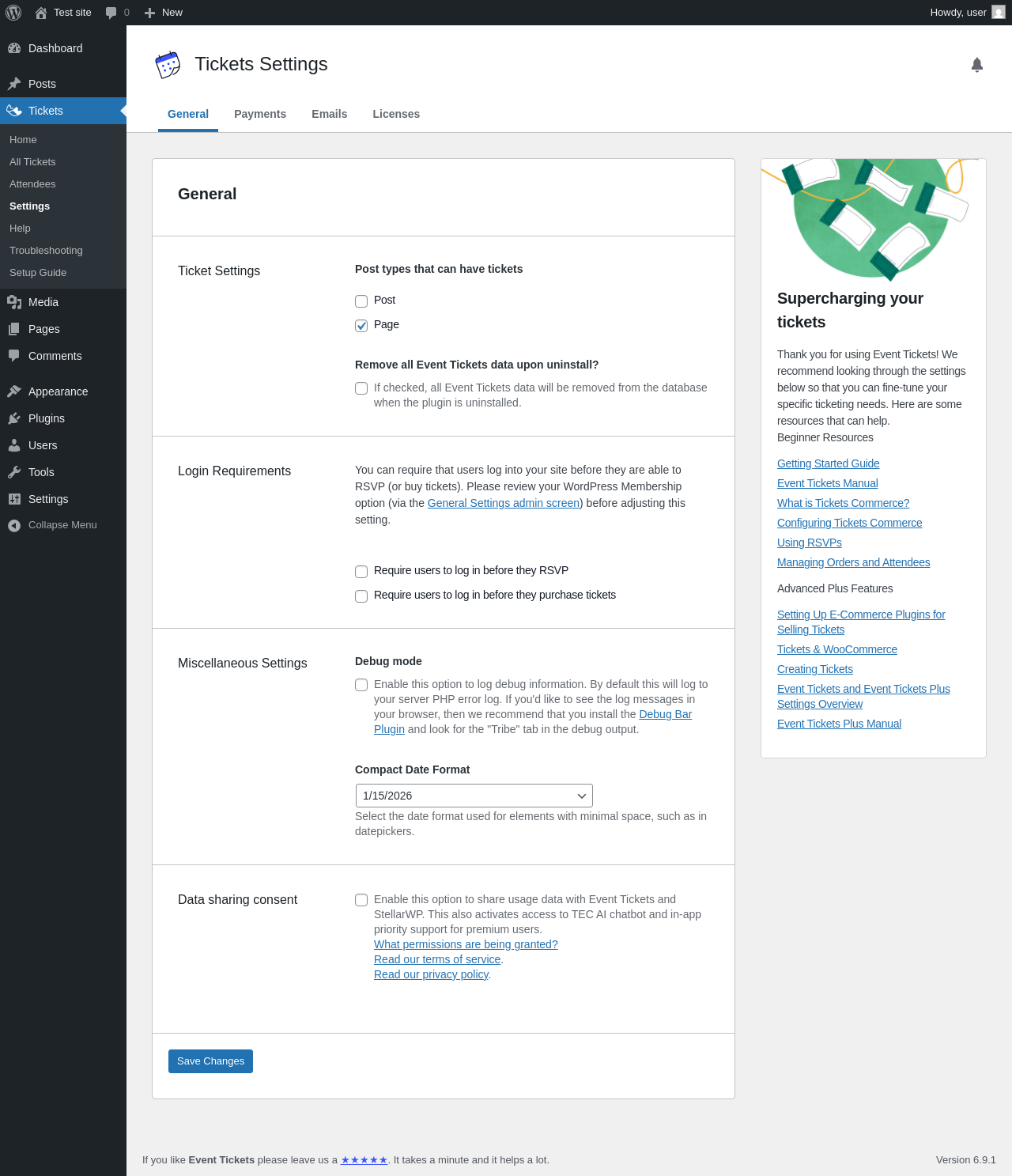
Task: Click the WordPress logo in admin bar
Action: click(13, 13)
